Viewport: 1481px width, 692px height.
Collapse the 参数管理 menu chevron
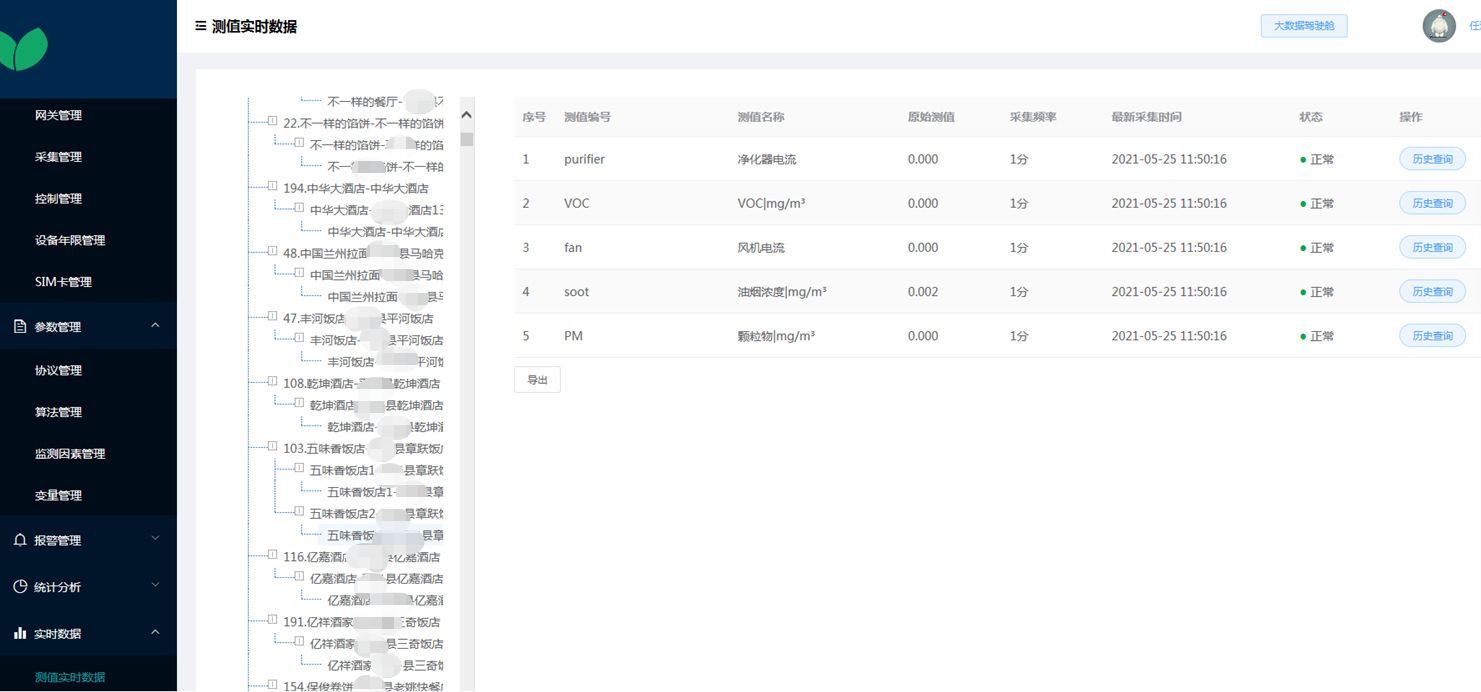[x=155, y=326]
